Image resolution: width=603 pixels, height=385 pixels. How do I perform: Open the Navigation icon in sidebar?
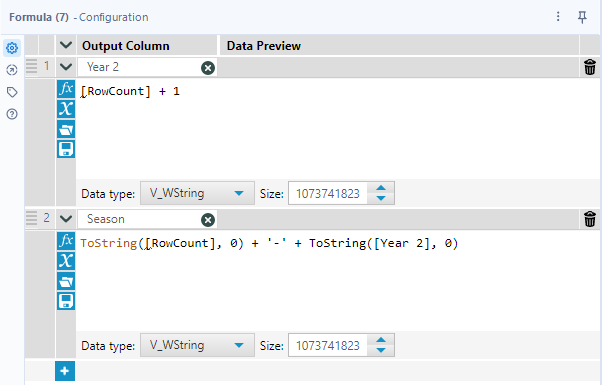[12, 70]
